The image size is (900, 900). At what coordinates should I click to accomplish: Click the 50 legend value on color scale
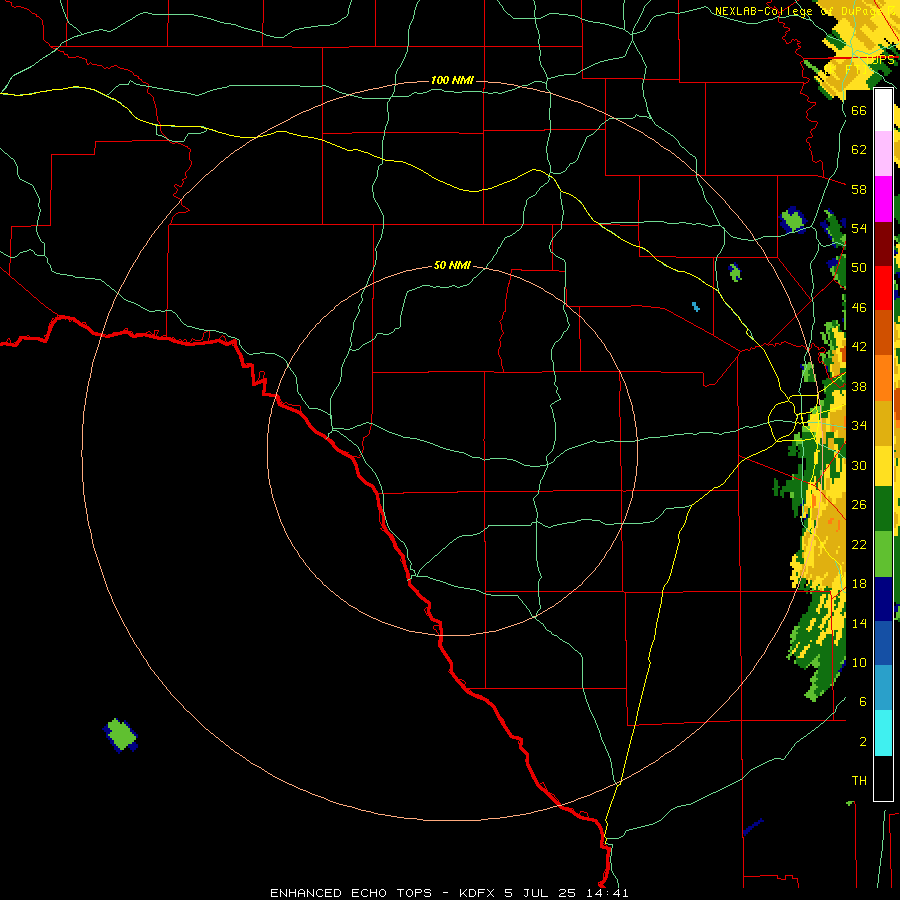tap(859, 268)
